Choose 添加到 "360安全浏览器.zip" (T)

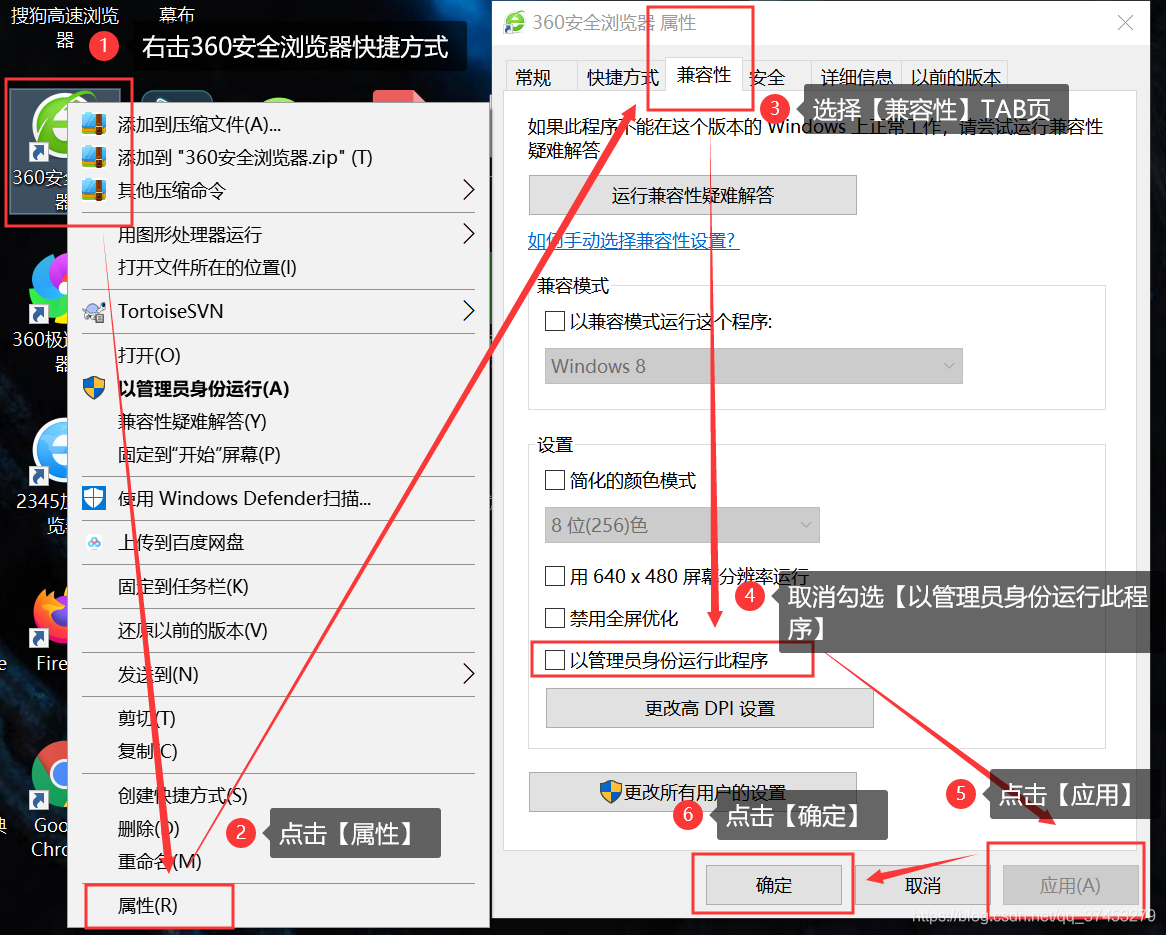coord(278,157)
